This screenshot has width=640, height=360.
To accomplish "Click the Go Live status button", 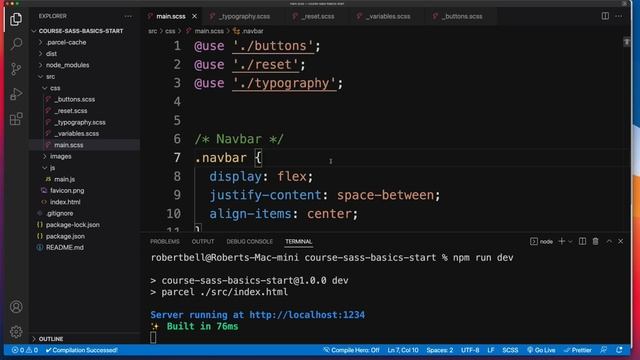I will pyautogui.click(x=541, y=350).
